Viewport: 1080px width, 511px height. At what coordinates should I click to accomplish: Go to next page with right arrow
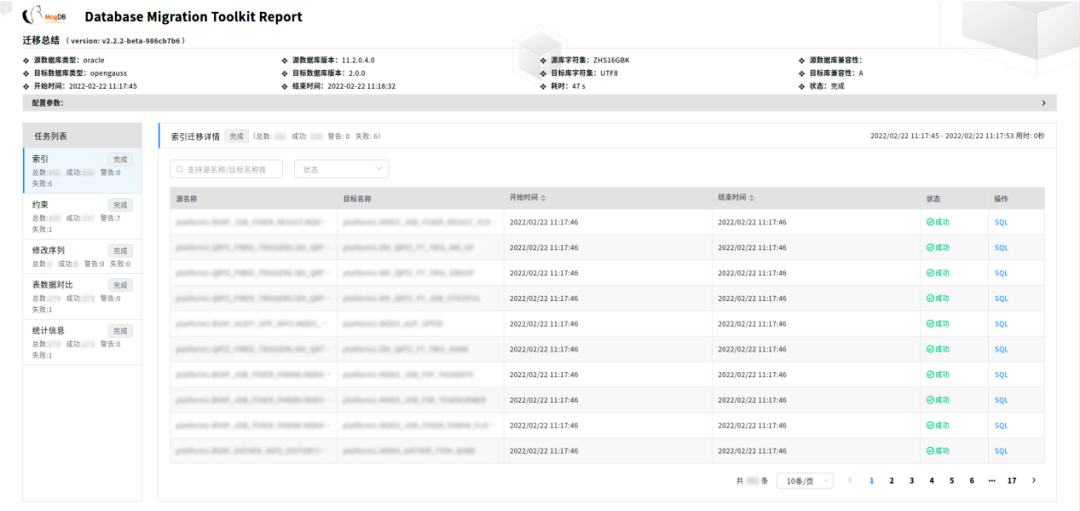coord(1033,481)
